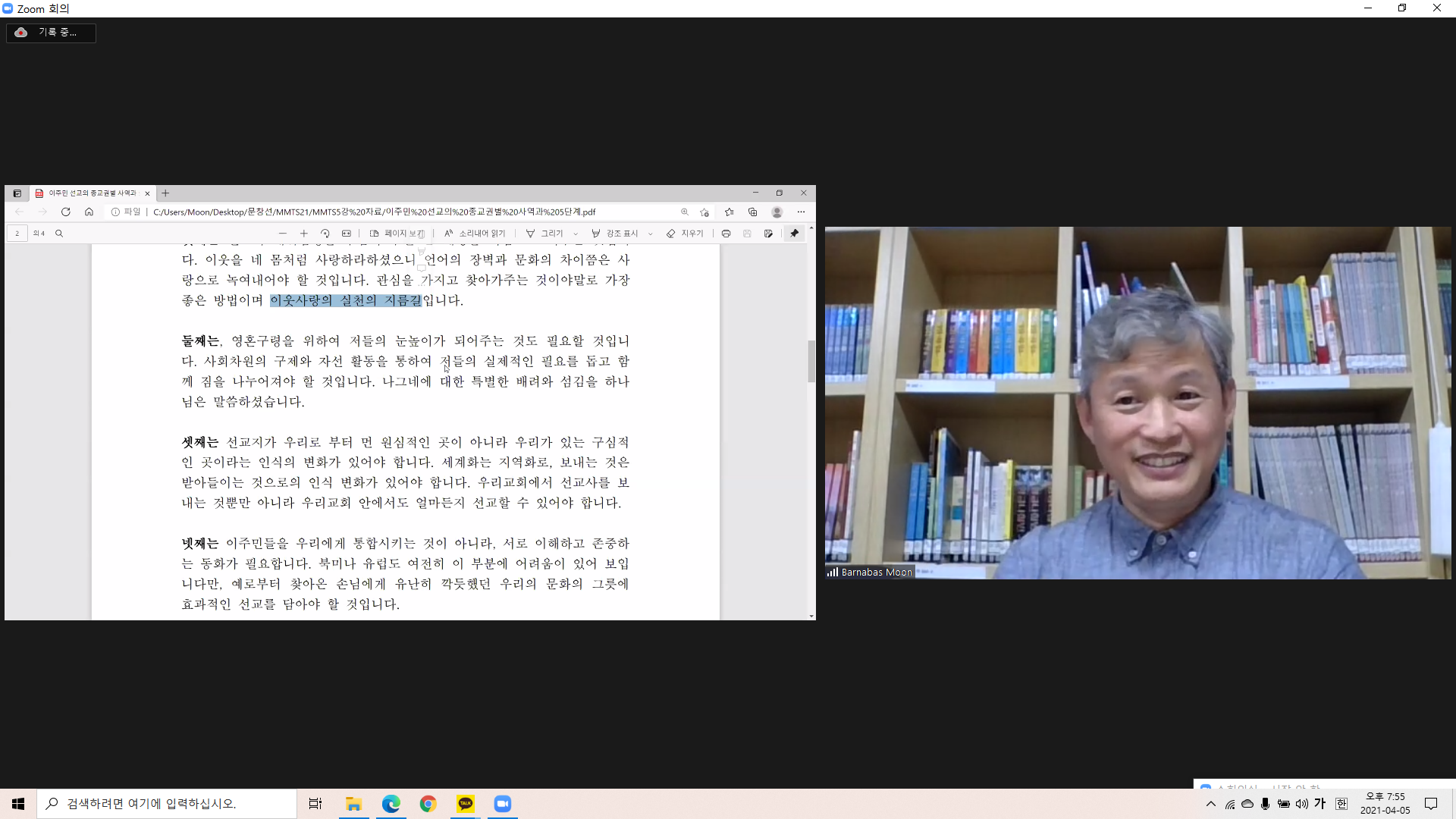Open a new browser tab
The image size is (1456, 819).
click(x=165, y=193)
